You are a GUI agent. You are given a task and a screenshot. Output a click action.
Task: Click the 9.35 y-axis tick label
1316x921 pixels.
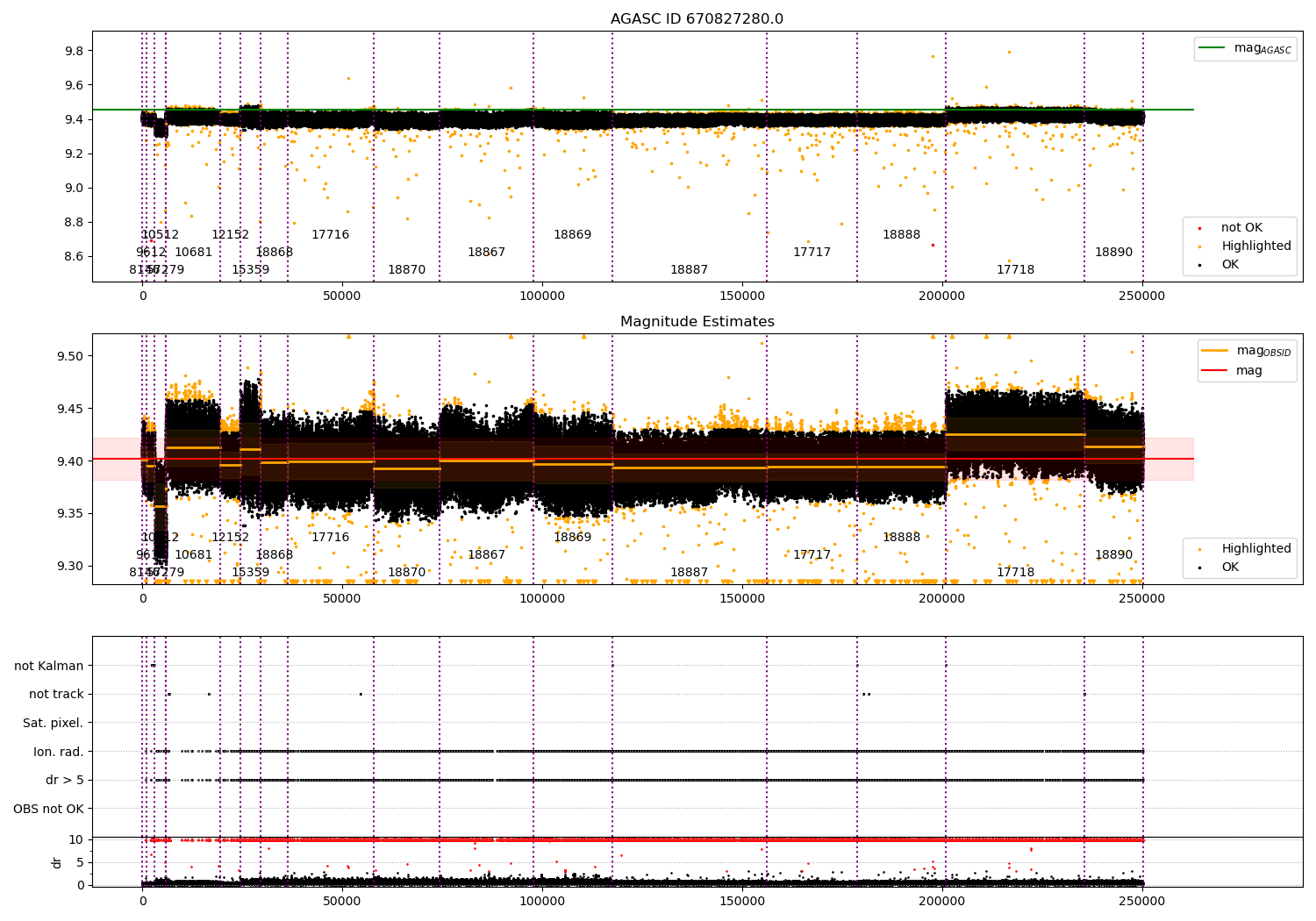(71, 514)
